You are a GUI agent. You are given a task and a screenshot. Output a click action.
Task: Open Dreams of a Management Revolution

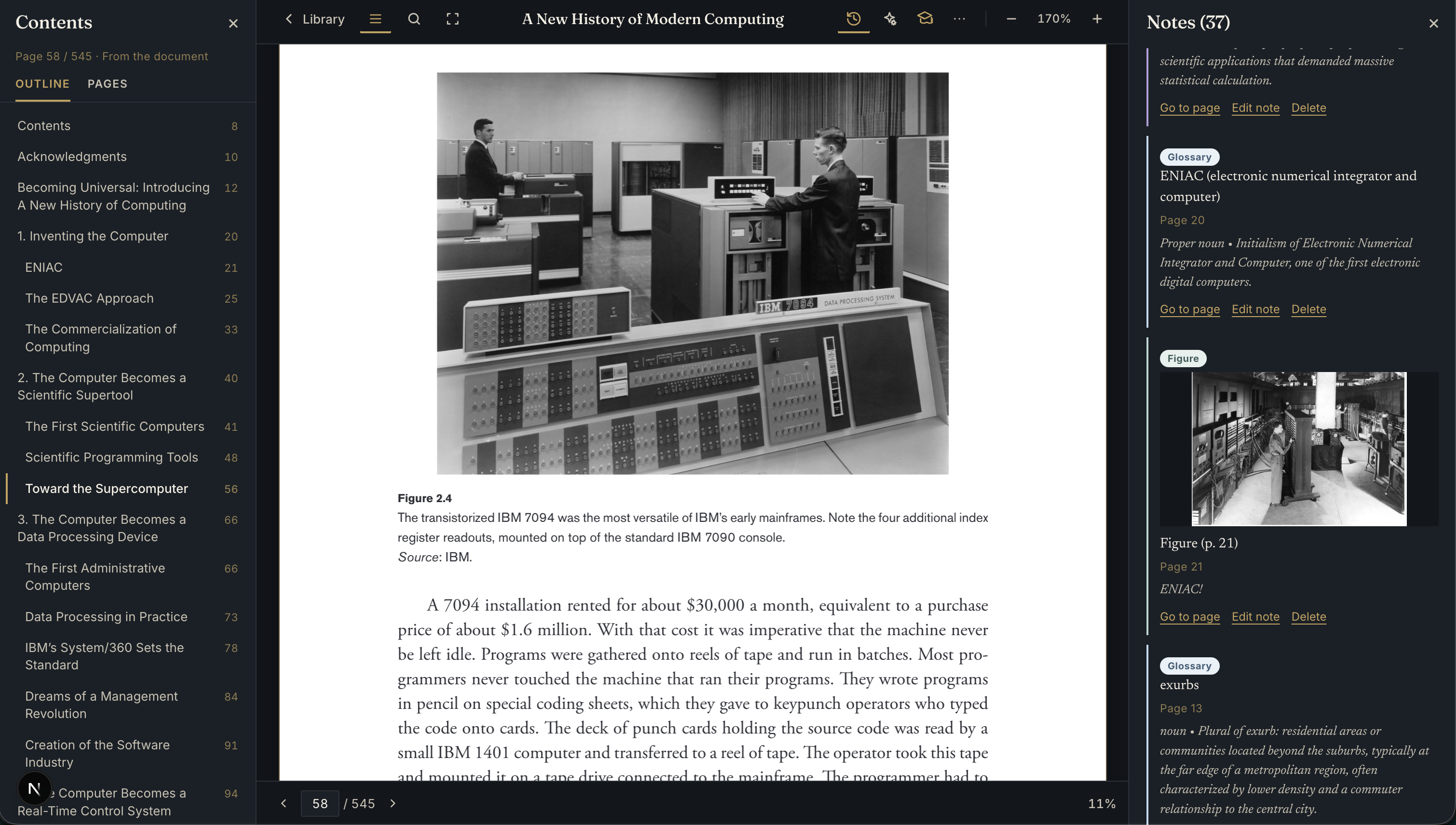pyautogui.click(x=127, y=705)
